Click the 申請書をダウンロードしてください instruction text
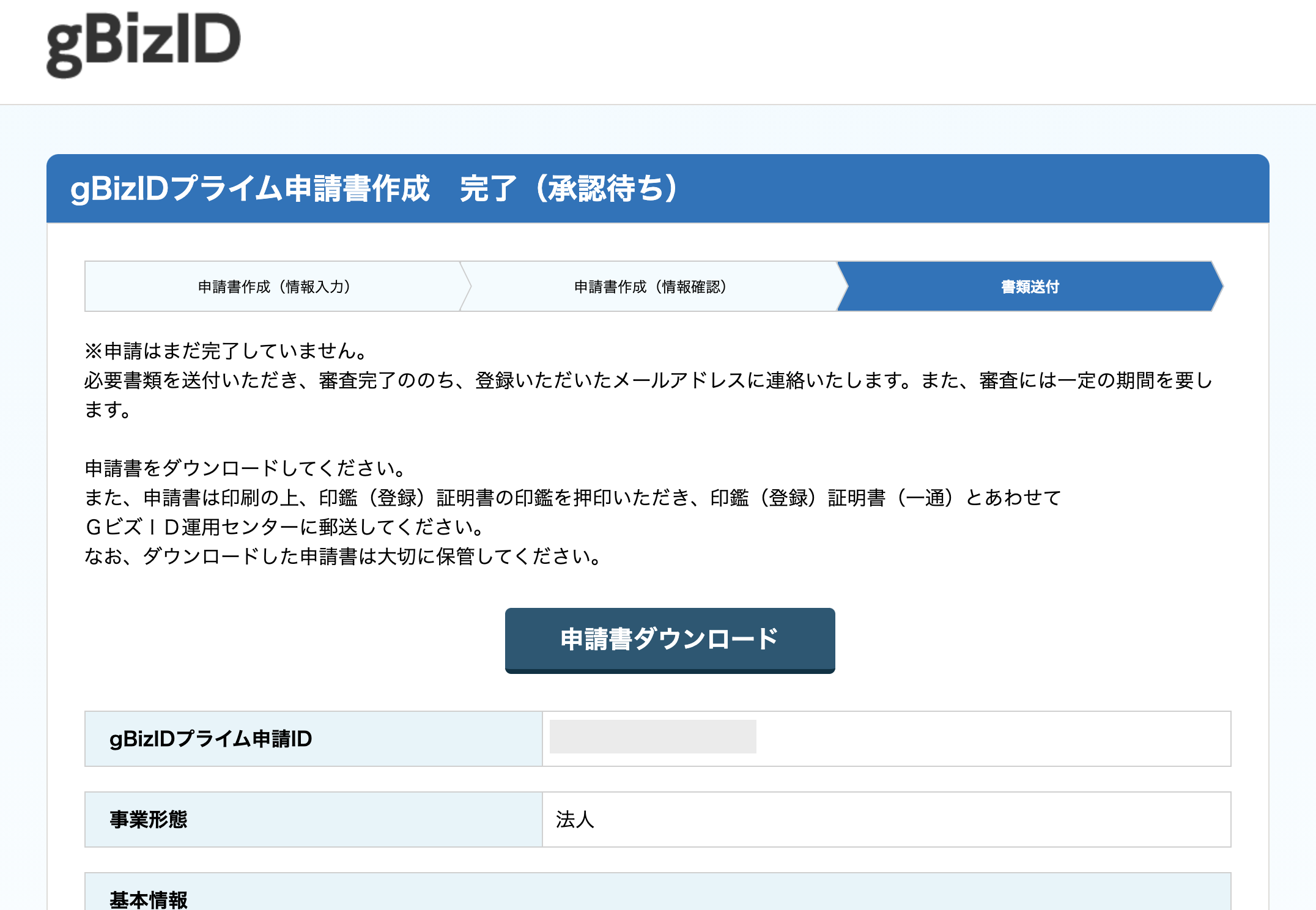The width and height of the screenshot is (1316, 910). point(246,468)
